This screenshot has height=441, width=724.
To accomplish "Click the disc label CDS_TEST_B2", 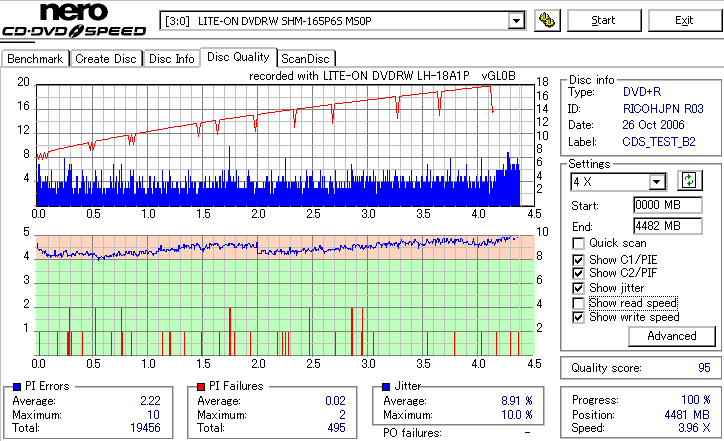I will pyautogui.click(x=659, y=142).
